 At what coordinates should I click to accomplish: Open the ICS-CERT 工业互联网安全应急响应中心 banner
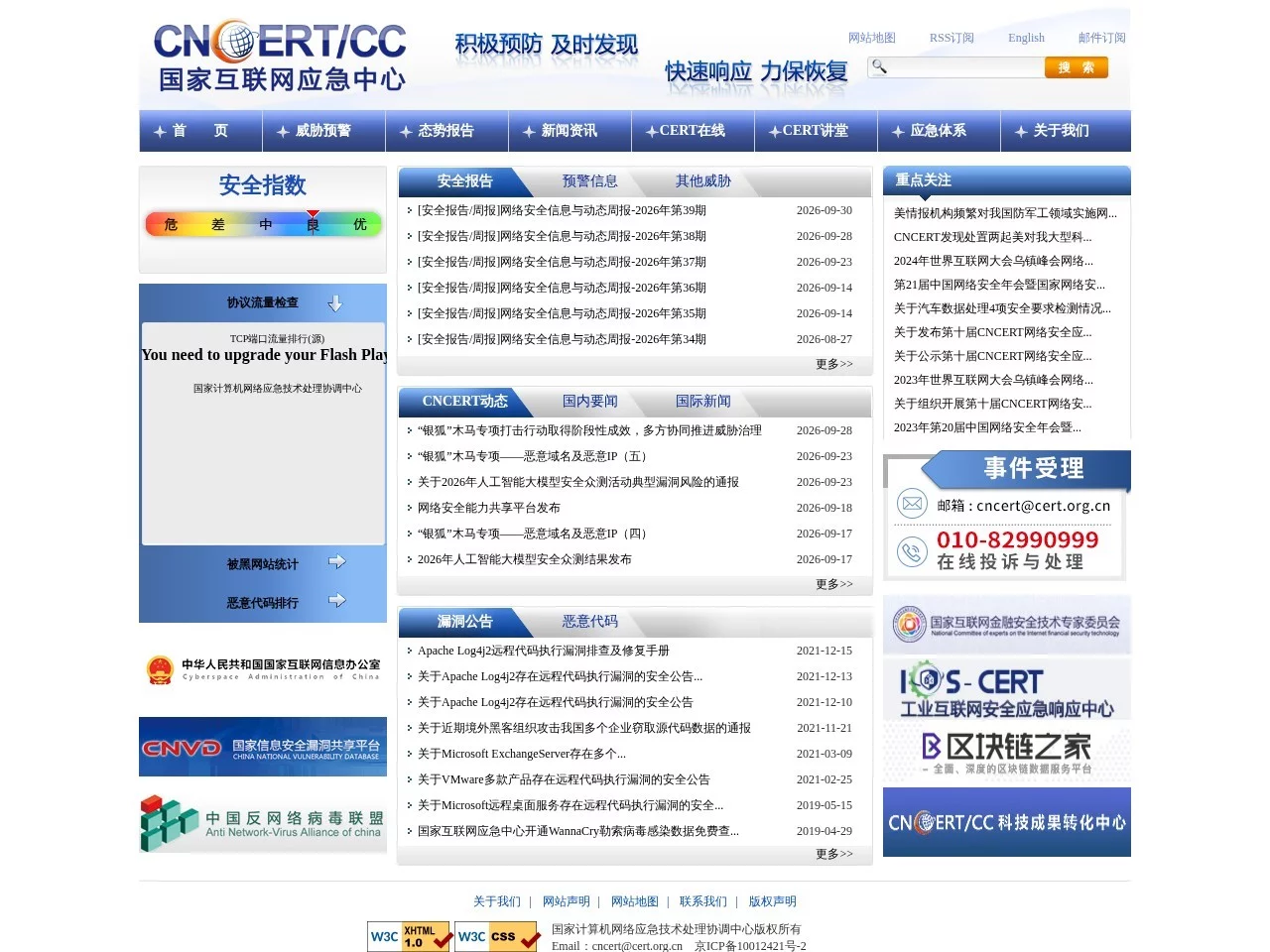[1007, 691]
